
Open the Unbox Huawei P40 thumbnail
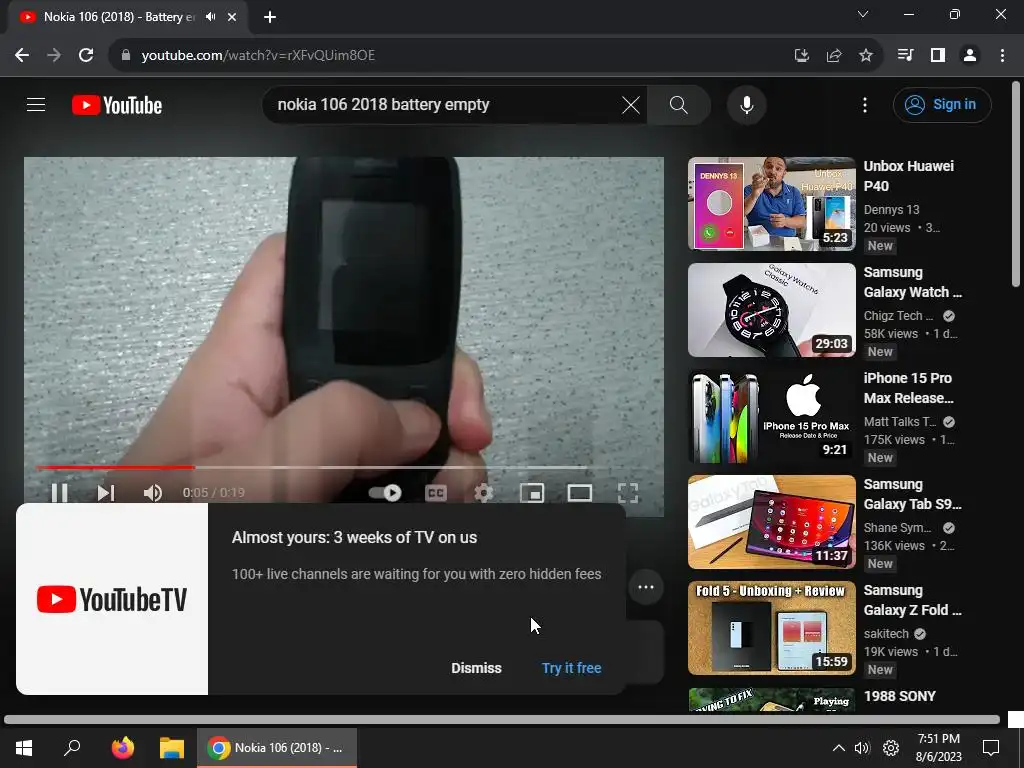tap(771, 203)
